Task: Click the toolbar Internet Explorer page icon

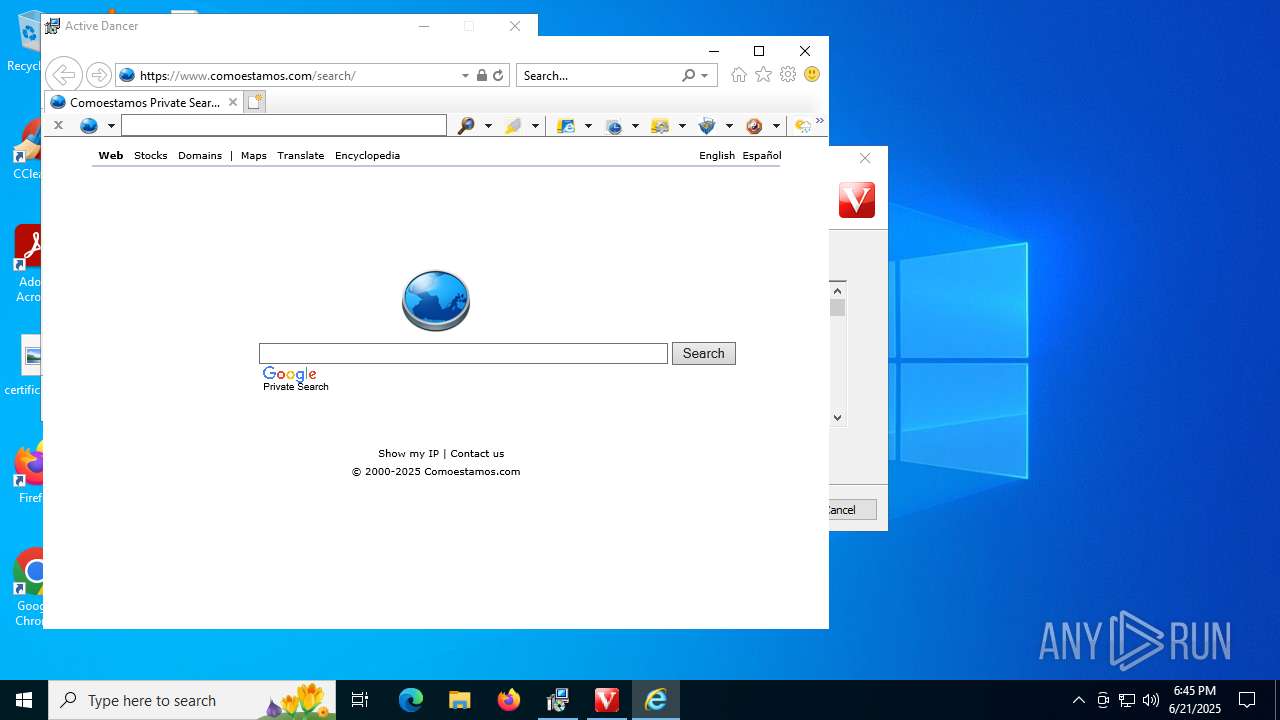Action: click(566, 126)
